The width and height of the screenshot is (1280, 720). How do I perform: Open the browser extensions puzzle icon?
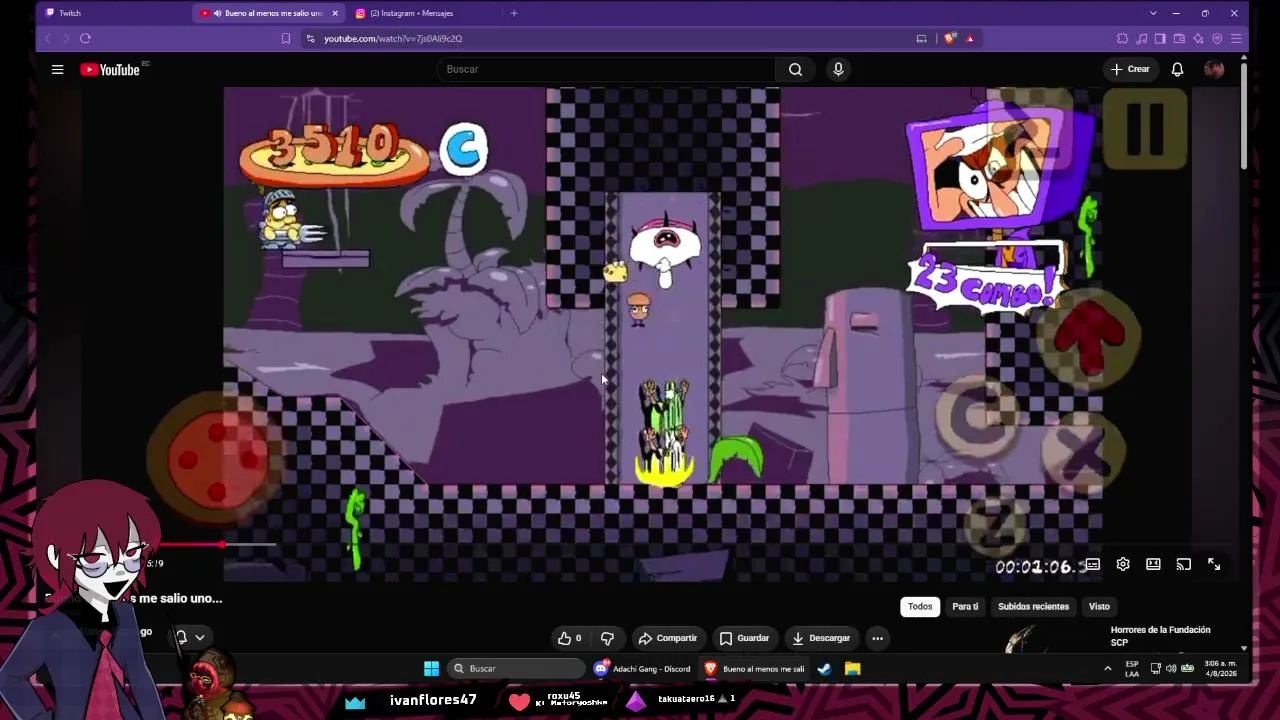(x=1122, y=38)
